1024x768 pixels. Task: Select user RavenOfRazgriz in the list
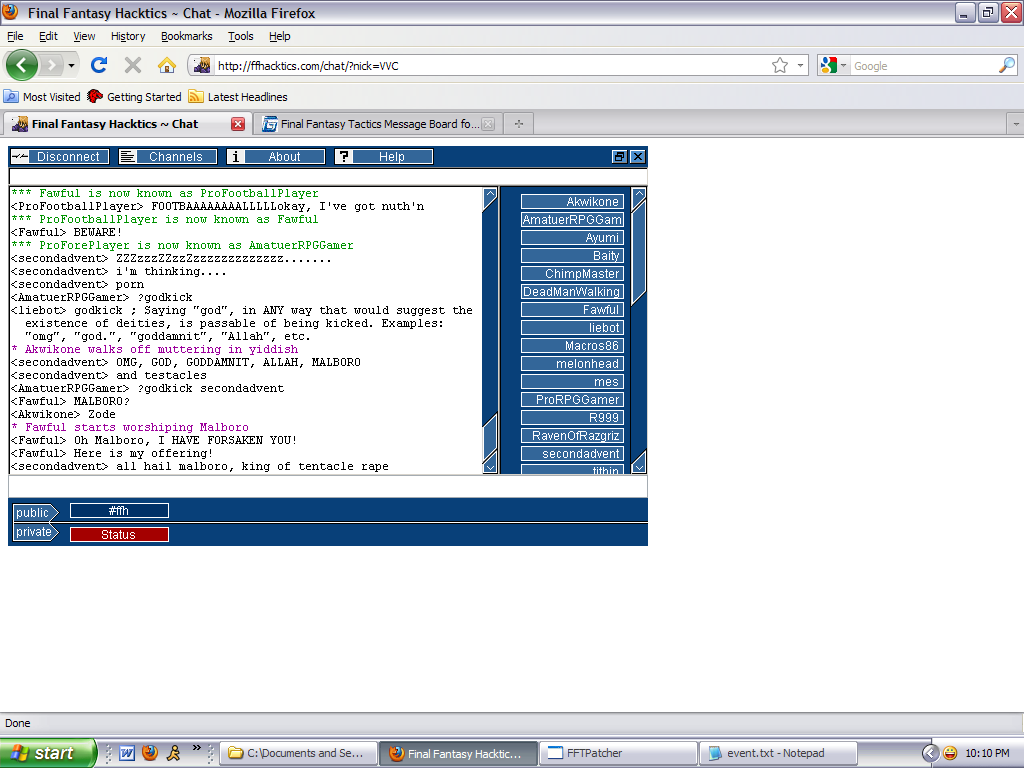(x=573, y=435)
